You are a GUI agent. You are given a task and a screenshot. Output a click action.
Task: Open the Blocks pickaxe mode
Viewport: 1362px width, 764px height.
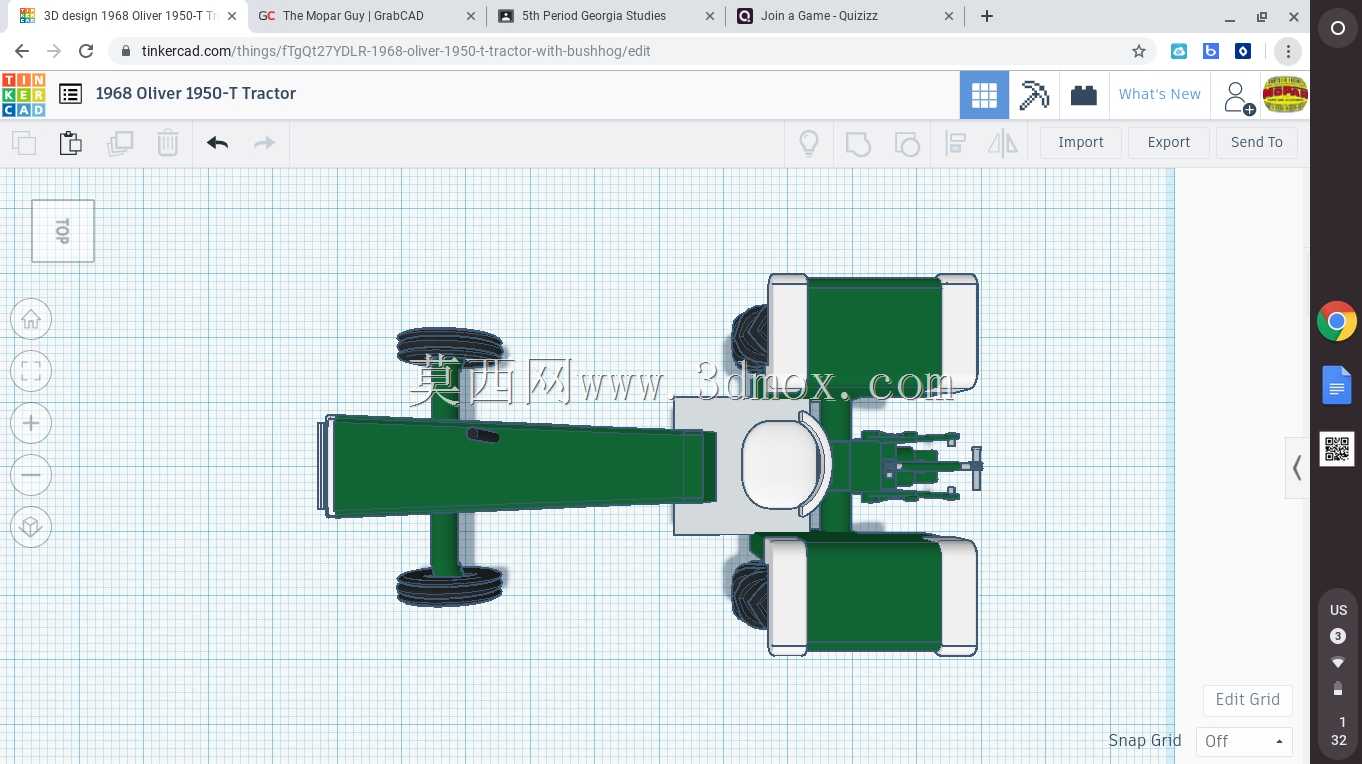pos(1034,95)
